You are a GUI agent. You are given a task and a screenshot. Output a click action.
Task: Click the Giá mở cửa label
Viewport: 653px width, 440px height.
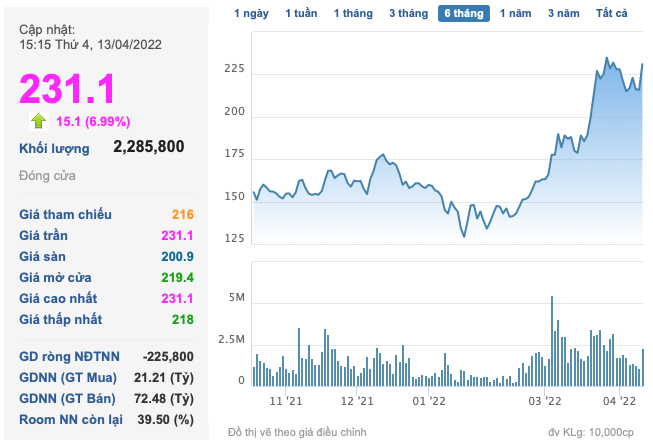59,277
